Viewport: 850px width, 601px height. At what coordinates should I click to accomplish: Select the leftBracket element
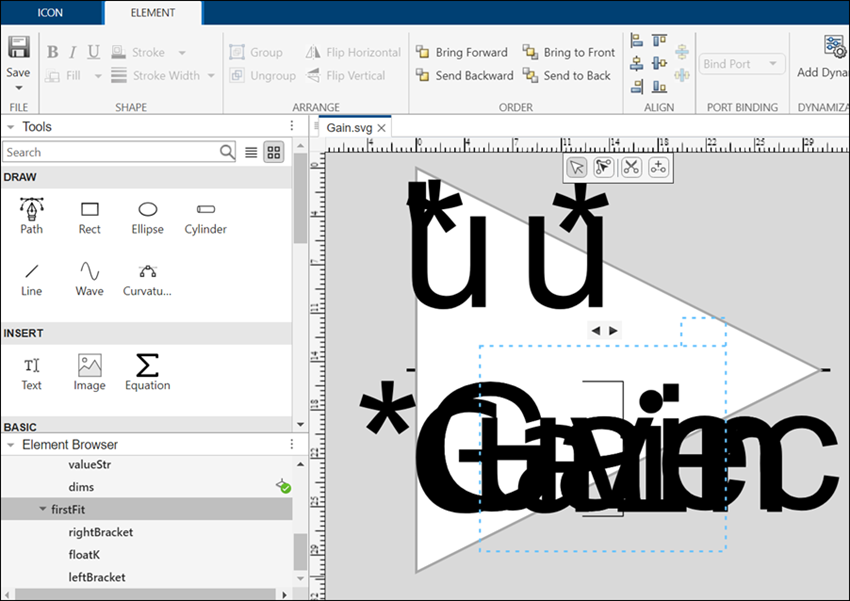point(96,577)
